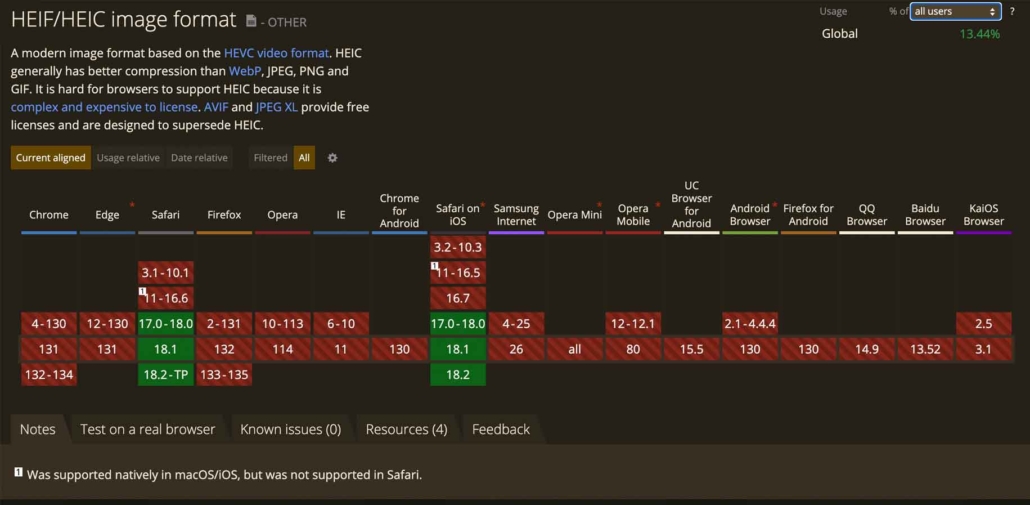Select the Filtered browsers option
Image resolution: width=1030 pixels, height=505 pixels.
tap(270, 158)
